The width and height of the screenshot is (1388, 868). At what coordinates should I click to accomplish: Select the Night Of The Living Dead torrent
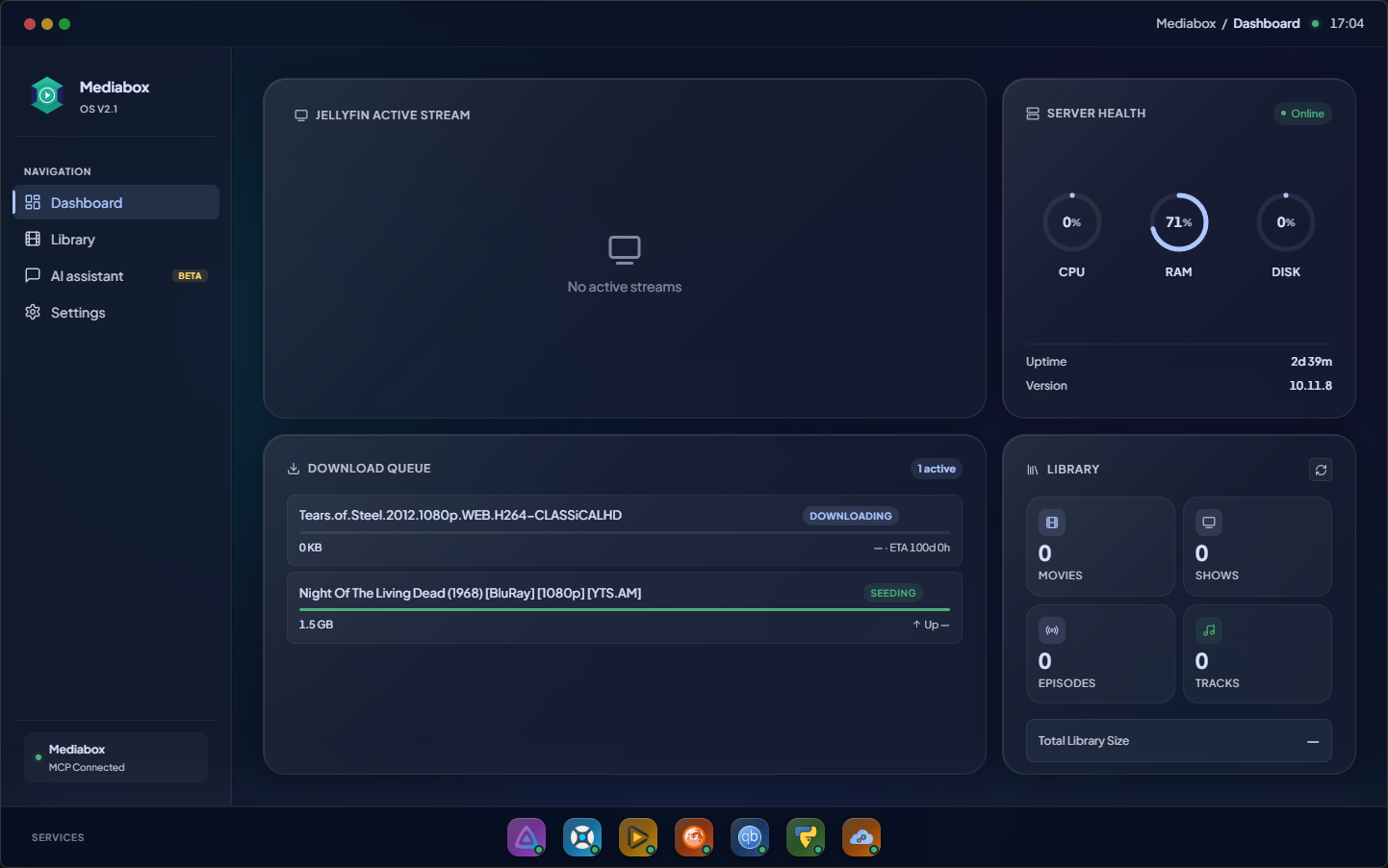click(x=625, y=607)
